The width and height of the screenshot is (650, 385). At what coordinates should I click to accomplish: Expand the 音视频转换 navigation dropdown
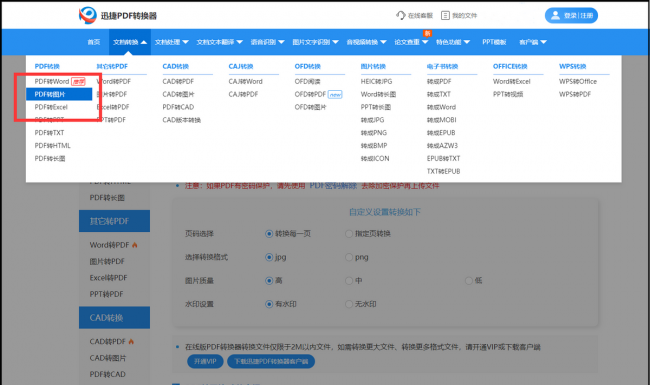366,42
